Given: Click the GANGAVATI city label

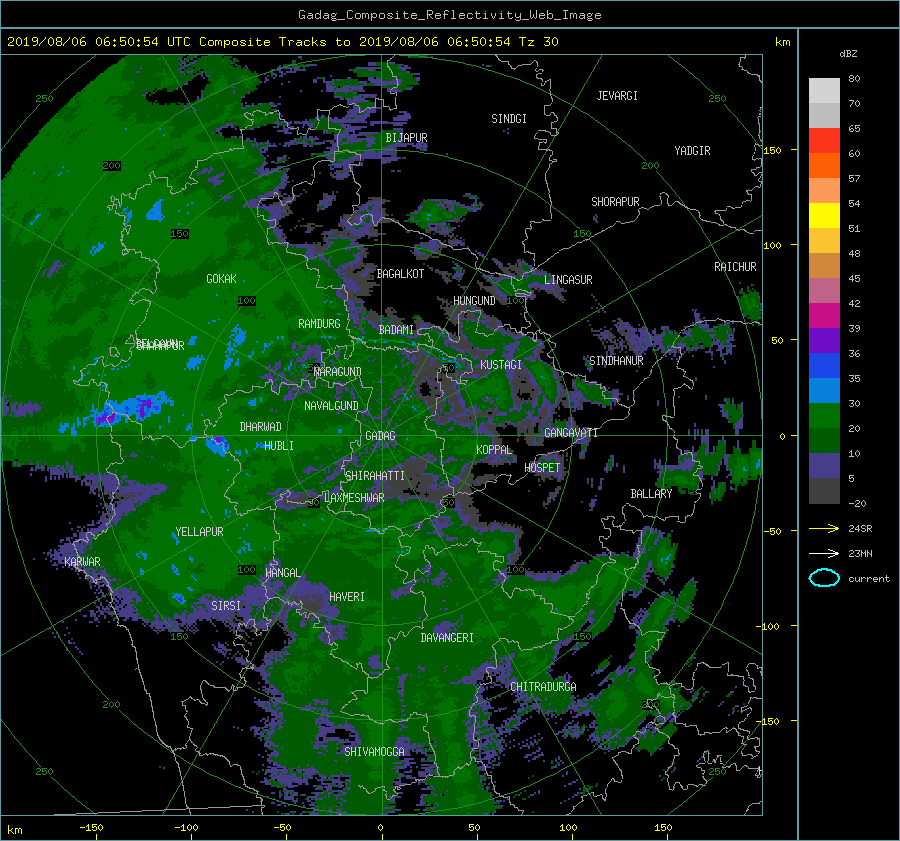Looking at the screenshot, I should [x=571, y=432].
